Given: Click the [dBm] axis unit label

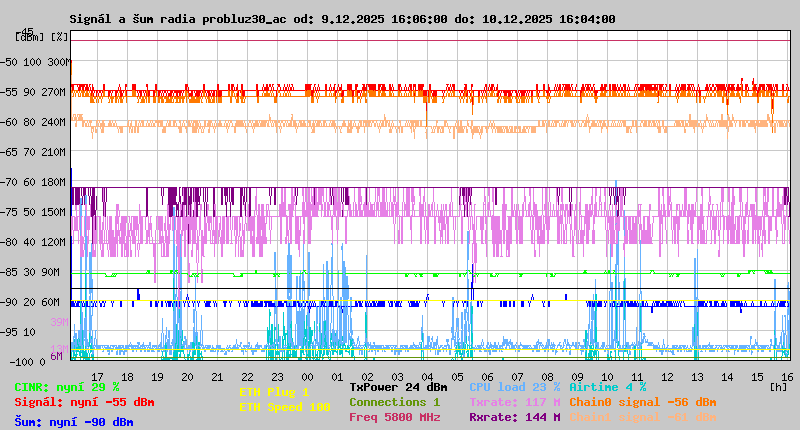Looking at the screenshot, I should coord(29,37).
